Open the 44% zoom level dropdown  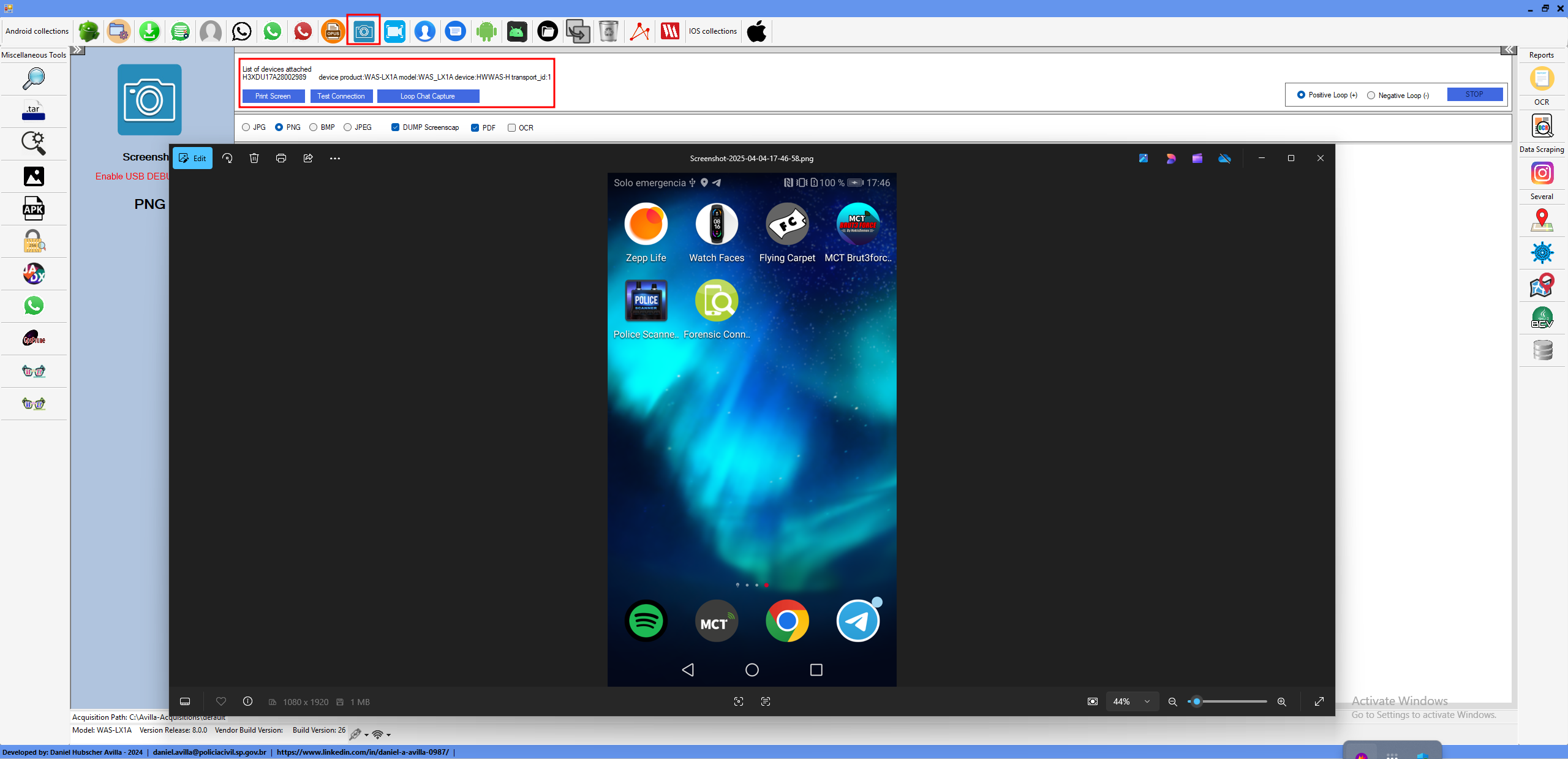click(1132, 701)
